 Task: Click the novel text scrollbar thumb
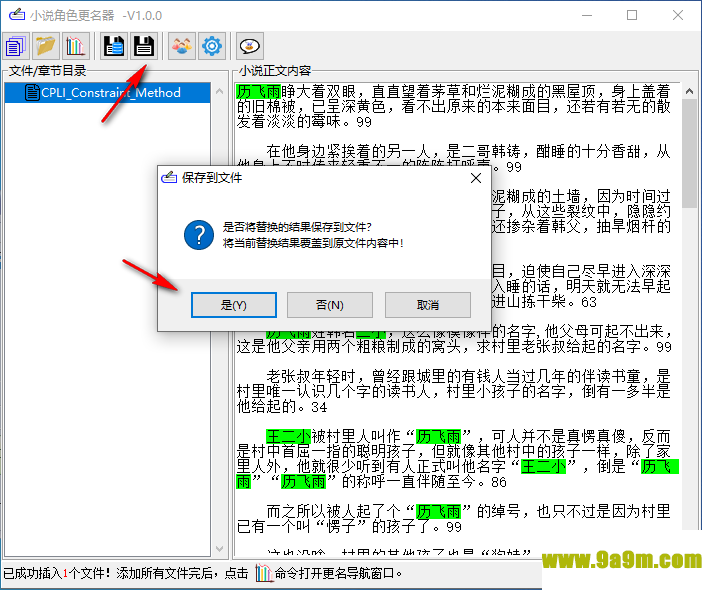690,153
